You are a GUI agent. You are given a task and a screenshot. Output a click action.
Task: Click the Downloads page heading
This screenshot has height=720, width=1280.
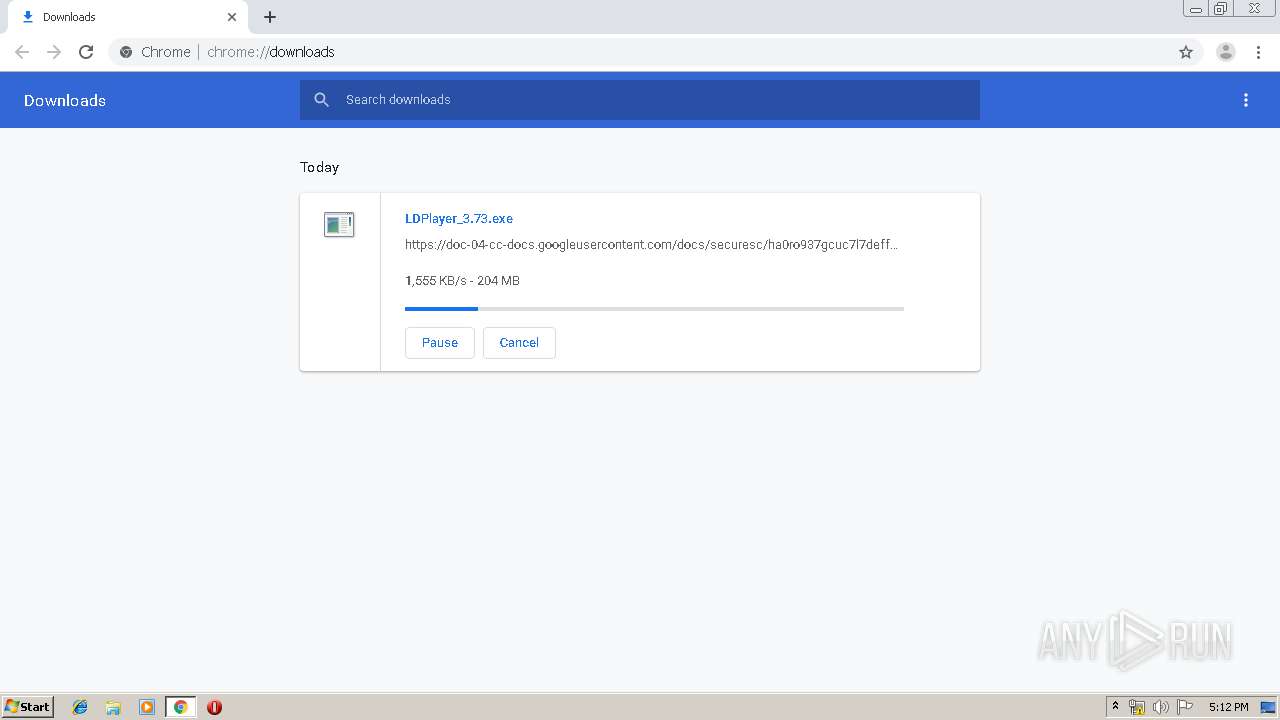[x=65, y=101]
